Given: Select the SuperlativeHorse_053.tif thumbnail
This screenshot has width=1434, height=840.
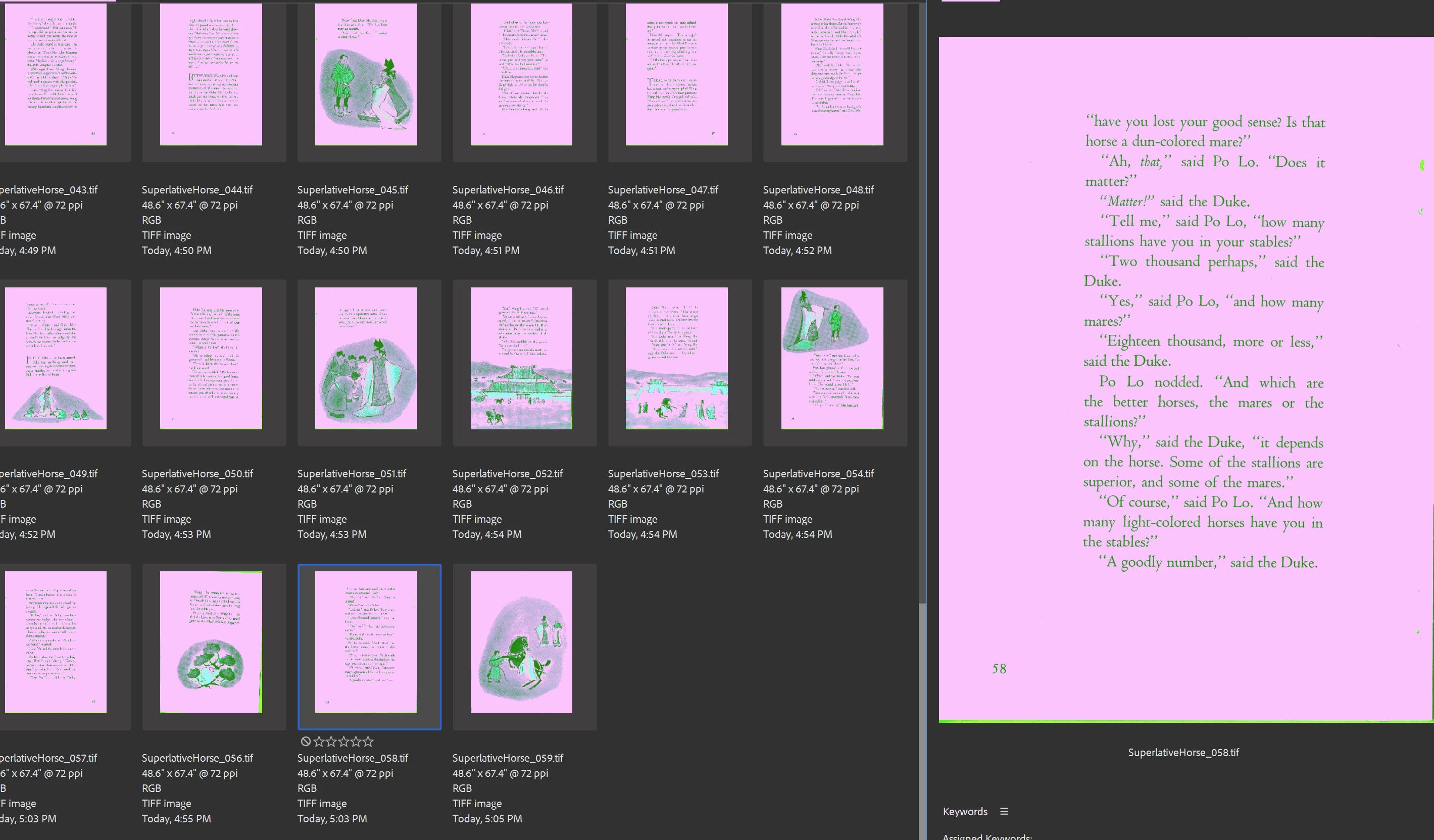Looking at the screenshot, I should click(x=677, y=358).
